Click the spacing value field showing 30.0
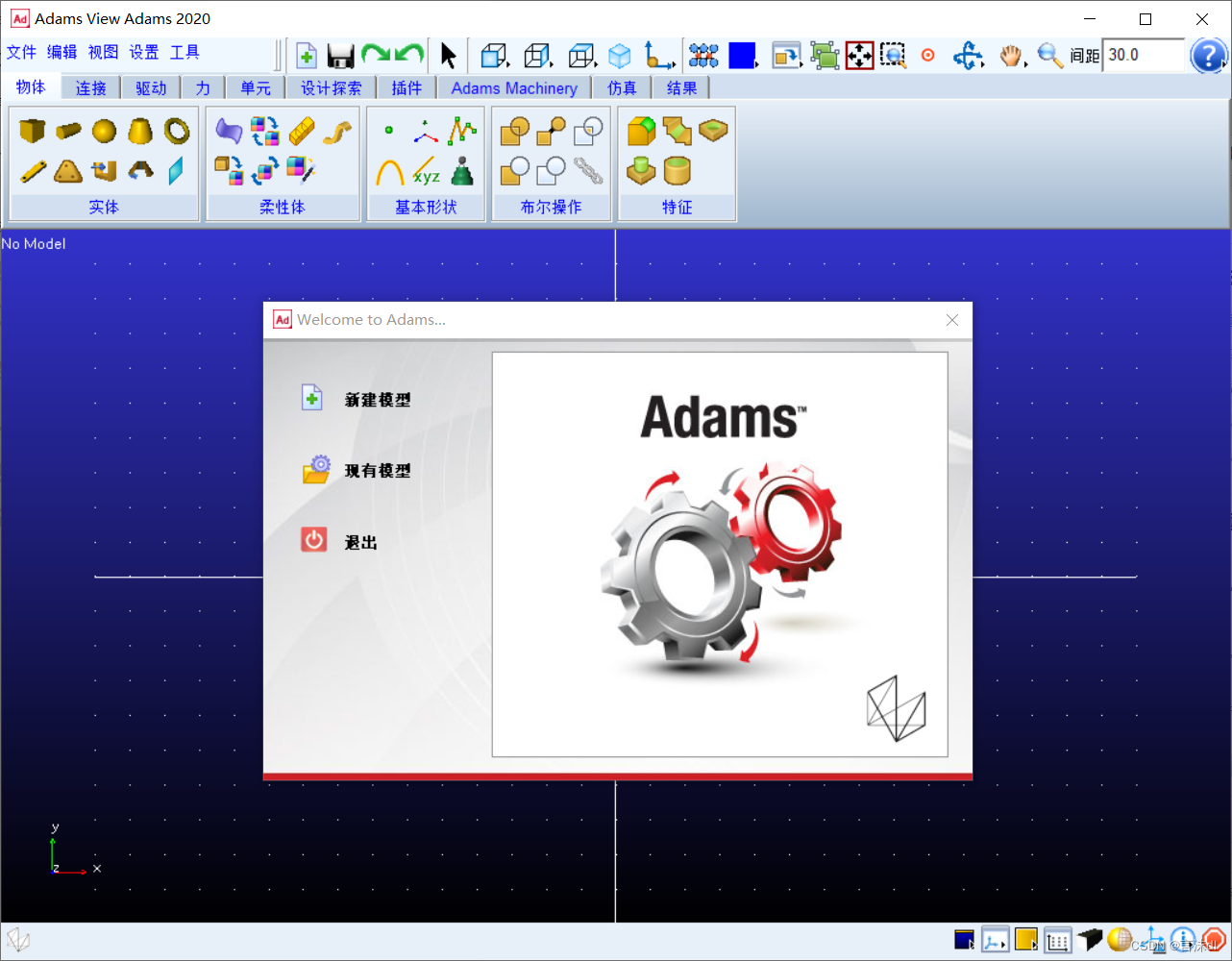 [x=1144, y=56]
